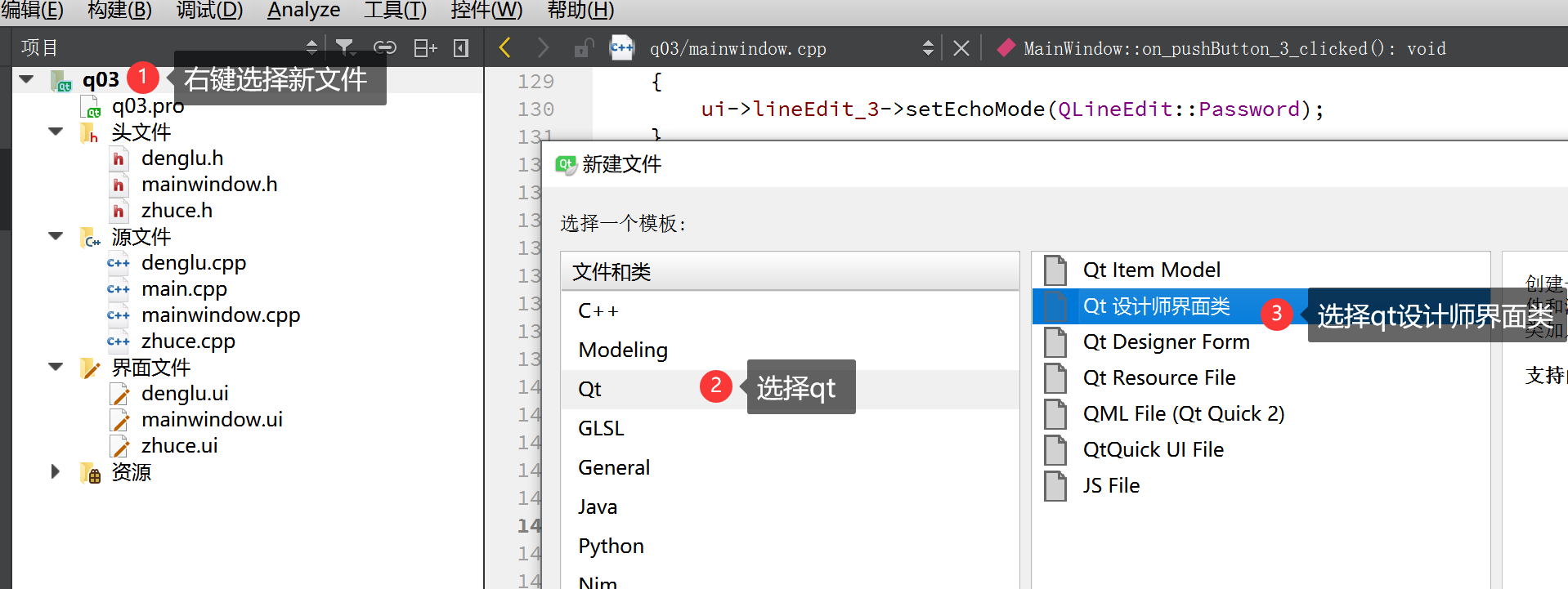
Task: Select zhuce.cpp source file
Action: coord(188,341)
